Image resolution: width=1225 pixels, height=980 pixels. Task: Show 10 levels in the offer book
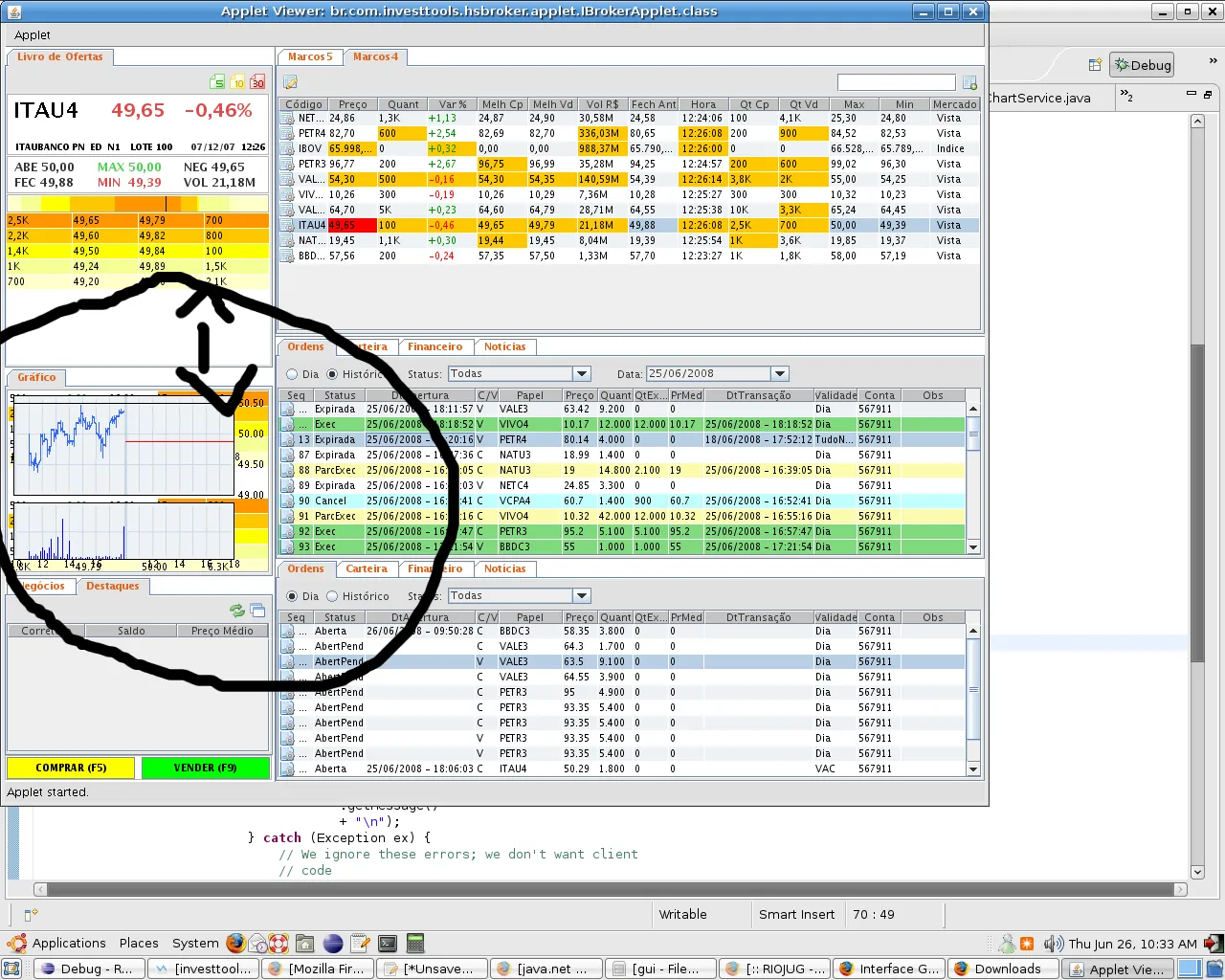click(237, 82)
